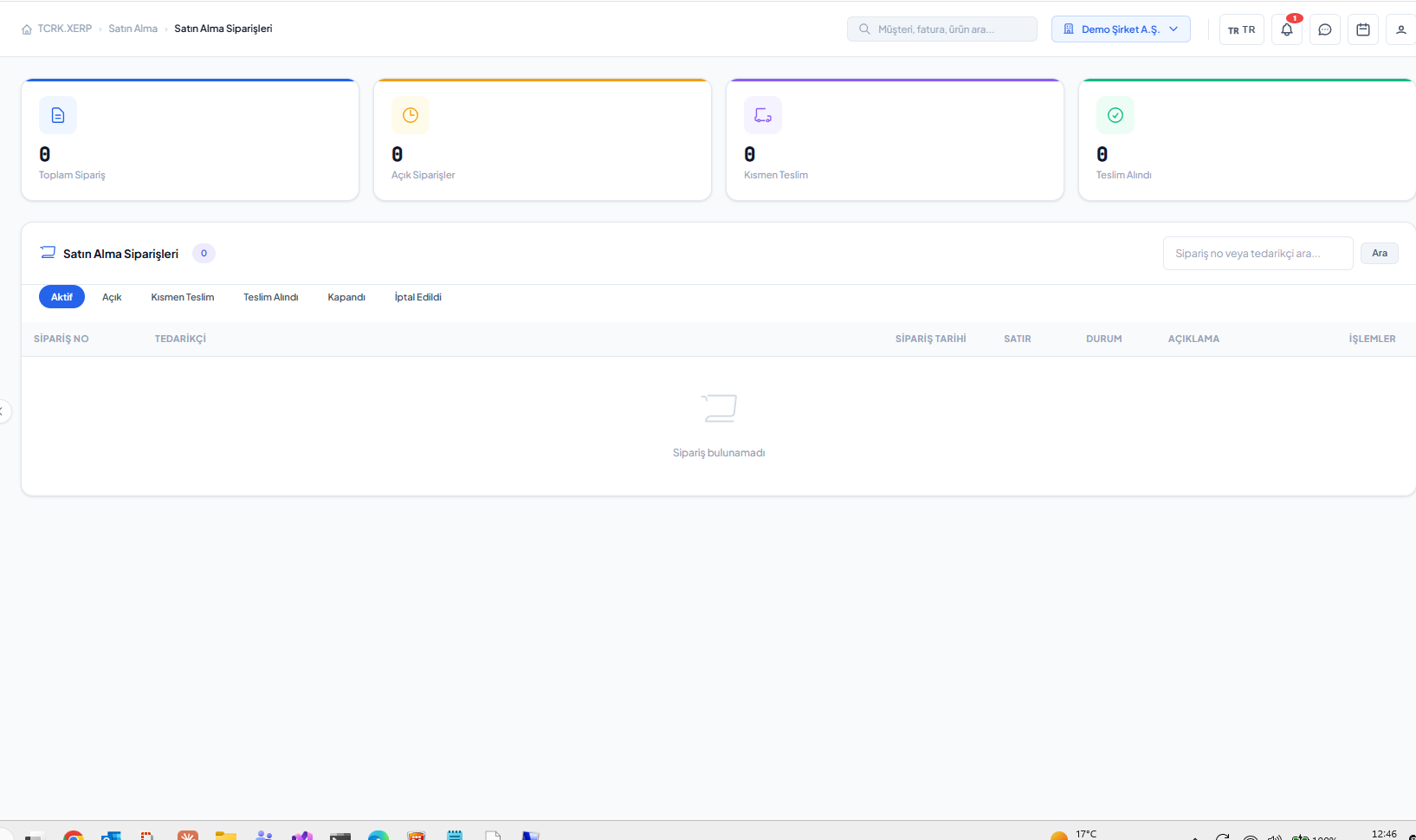
Task: Open the chat messages icon
Action: (x=1325, y=29)
